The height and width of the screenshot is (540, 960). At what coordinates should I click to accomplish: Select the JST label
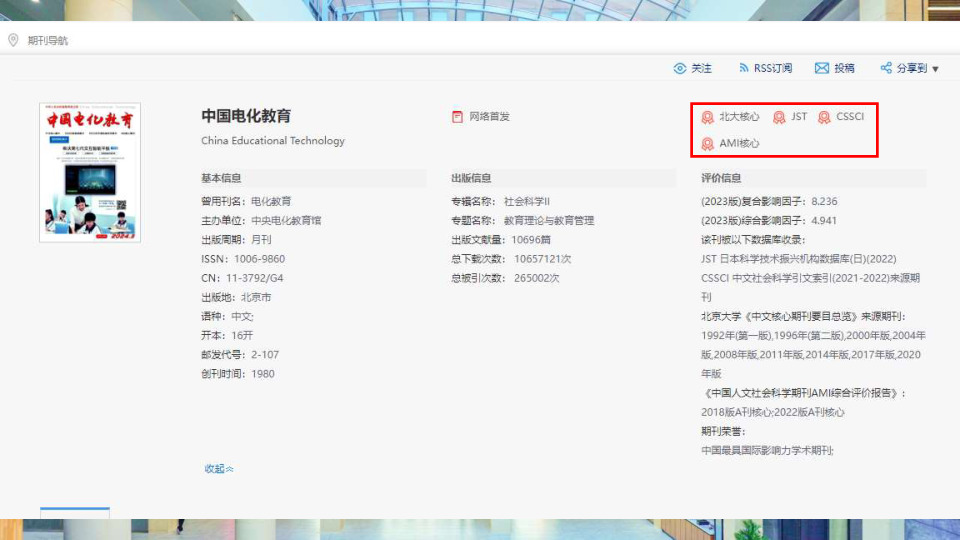tap(799, 116)
